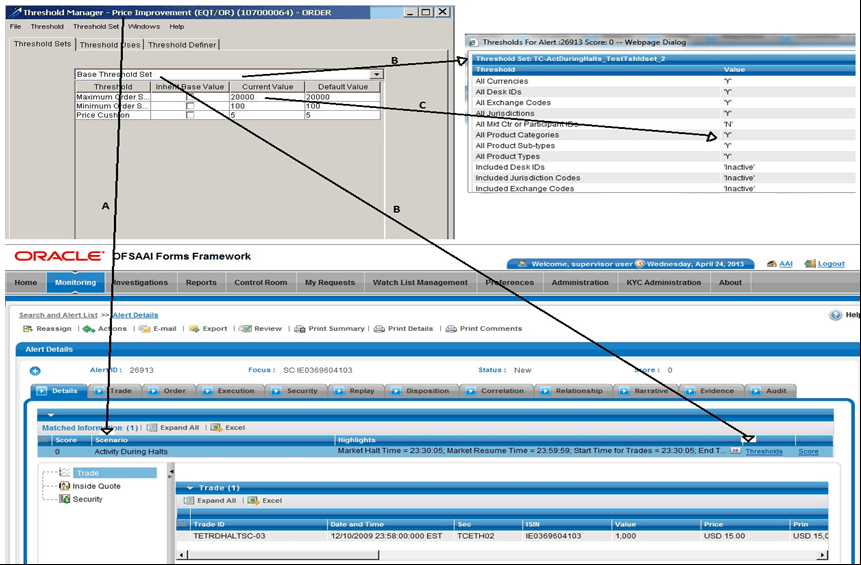This screenshot has width=861, height=565.
Task: Click Excel icon in Trade section
Action: 253,500
